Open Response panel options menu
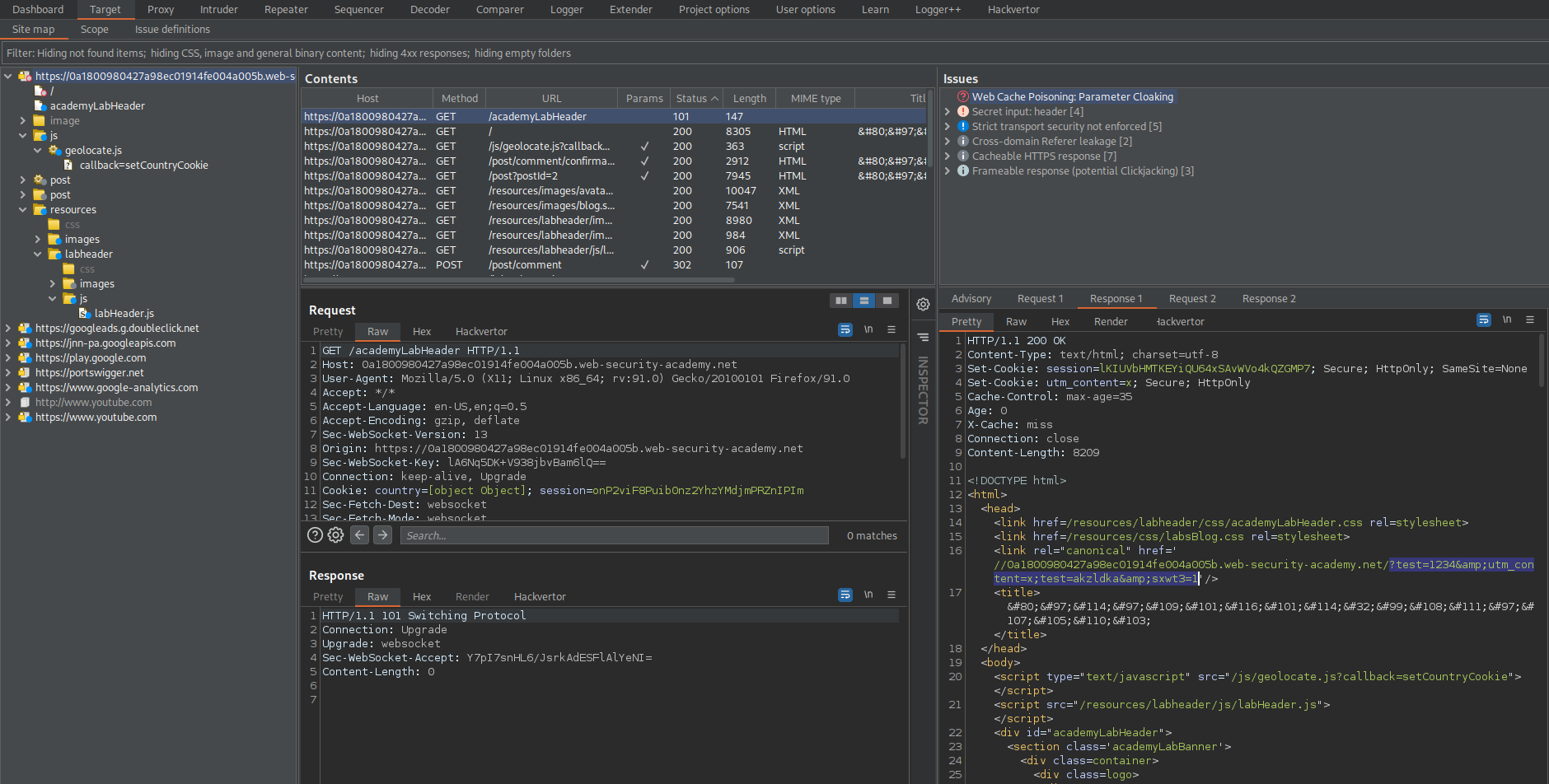Viewport: 1549px width, 784px height. (891, 595)
